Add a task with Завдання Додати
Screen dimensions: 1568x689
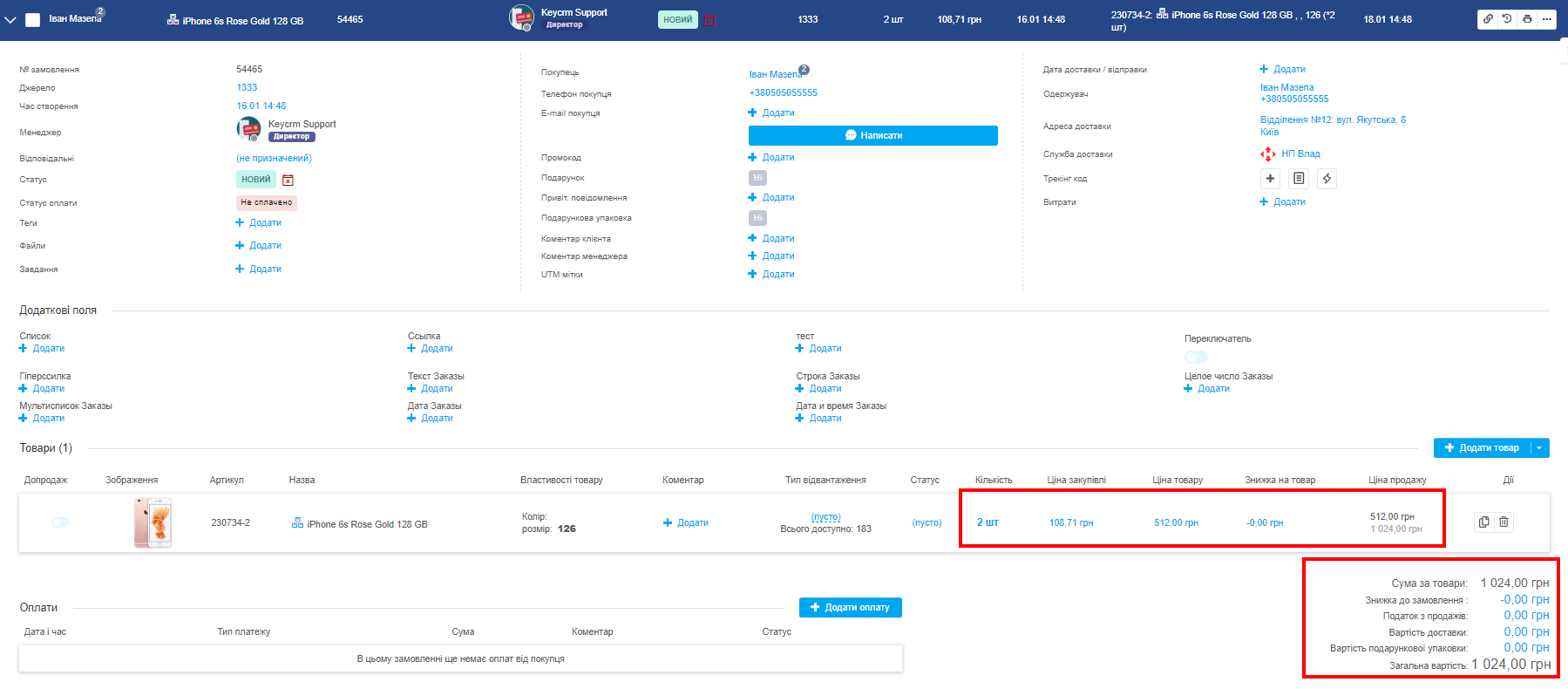(x=259, y=269)
